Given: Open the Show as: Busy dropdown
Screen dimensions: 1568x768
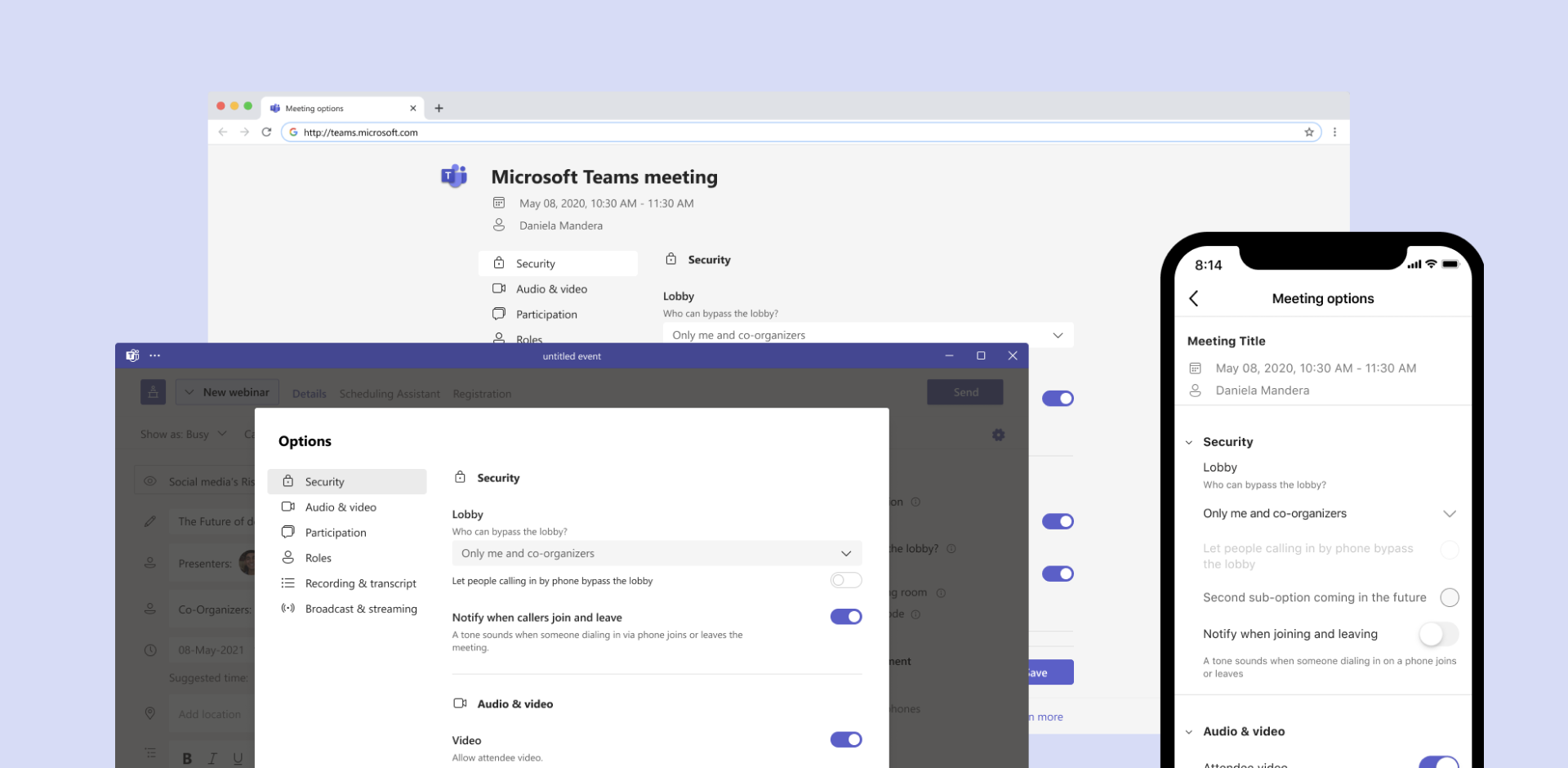Looking at the screenshot, I should (183, 434).
